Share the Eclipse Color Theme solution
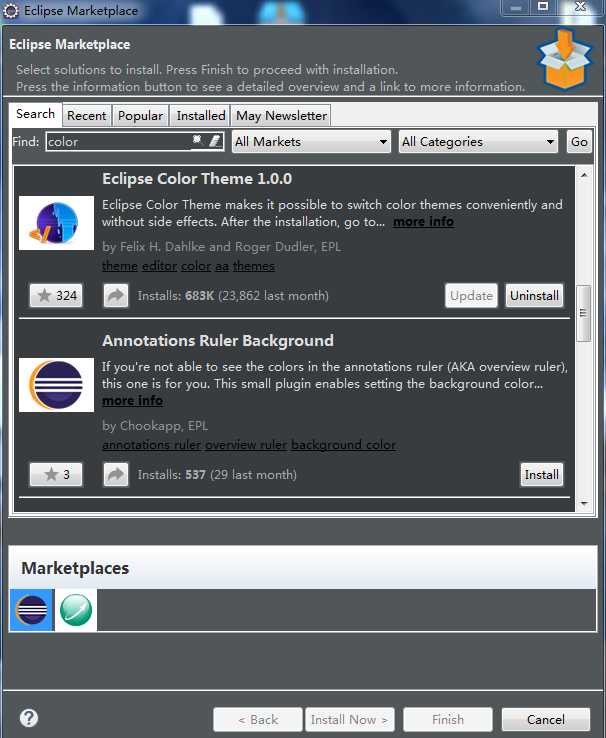The width and height of the screenshot is (606, 738). tap(116, 296)
